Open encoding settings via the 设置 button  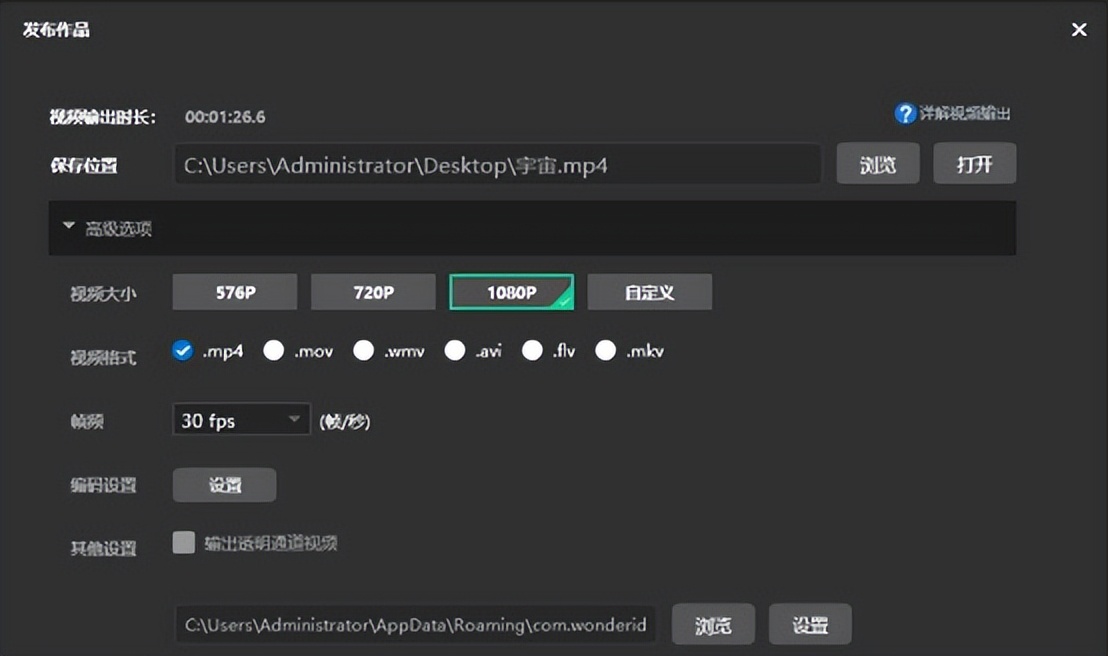point(224,484)
